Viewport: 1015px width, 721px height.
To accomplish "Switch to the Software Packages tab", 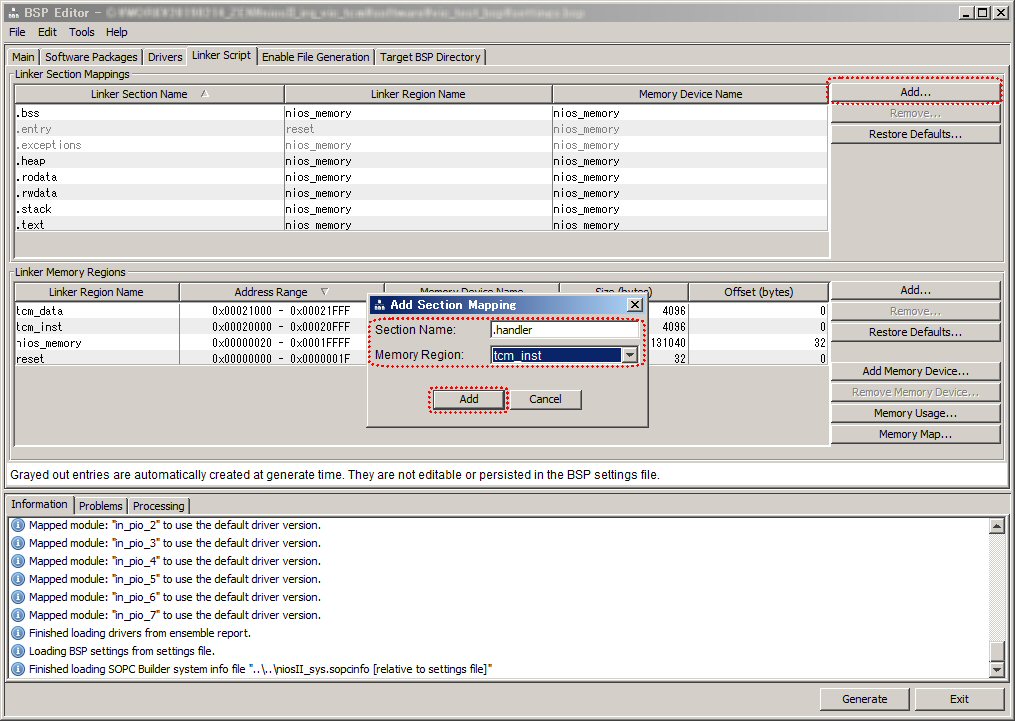I will click(91, 57).
